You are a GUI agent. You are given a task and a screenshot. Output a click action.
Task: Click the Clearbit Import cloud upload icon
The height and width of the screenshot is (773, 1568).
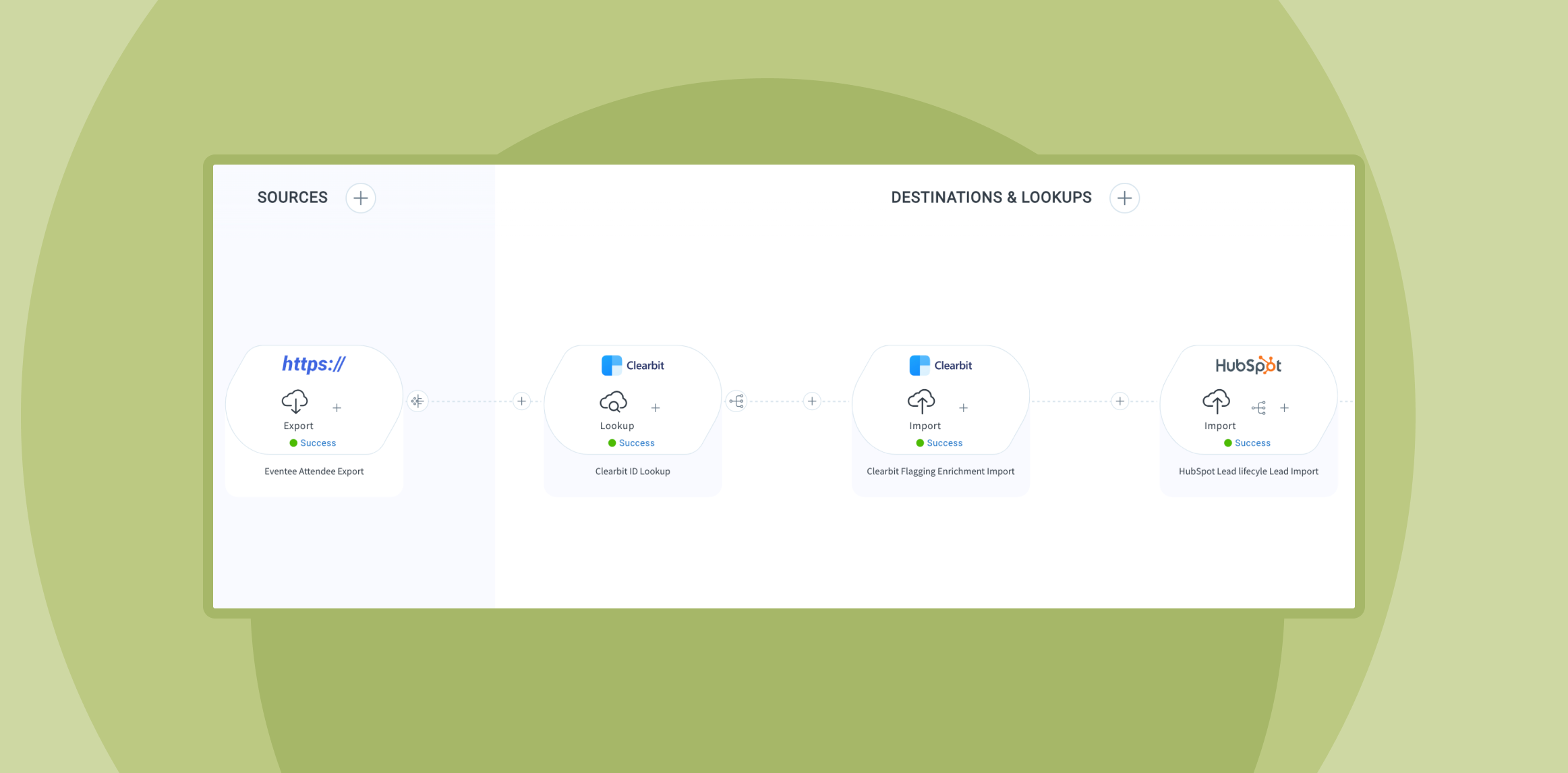click(921, 401)
